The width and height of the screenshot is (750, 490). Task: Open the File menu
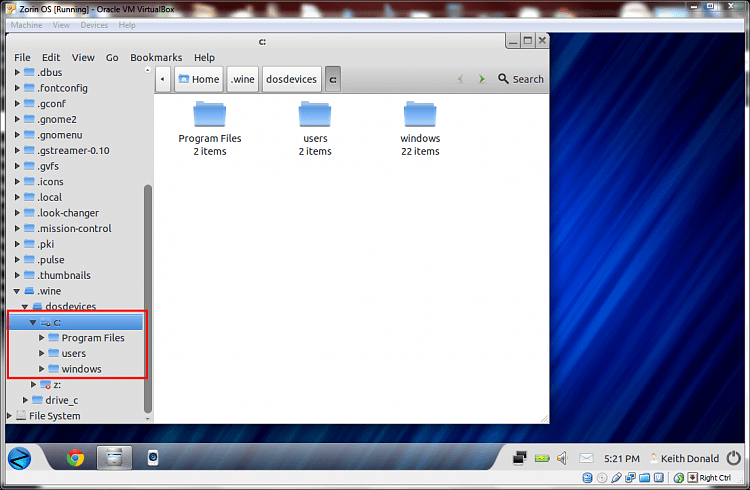(x=22, y=57)
